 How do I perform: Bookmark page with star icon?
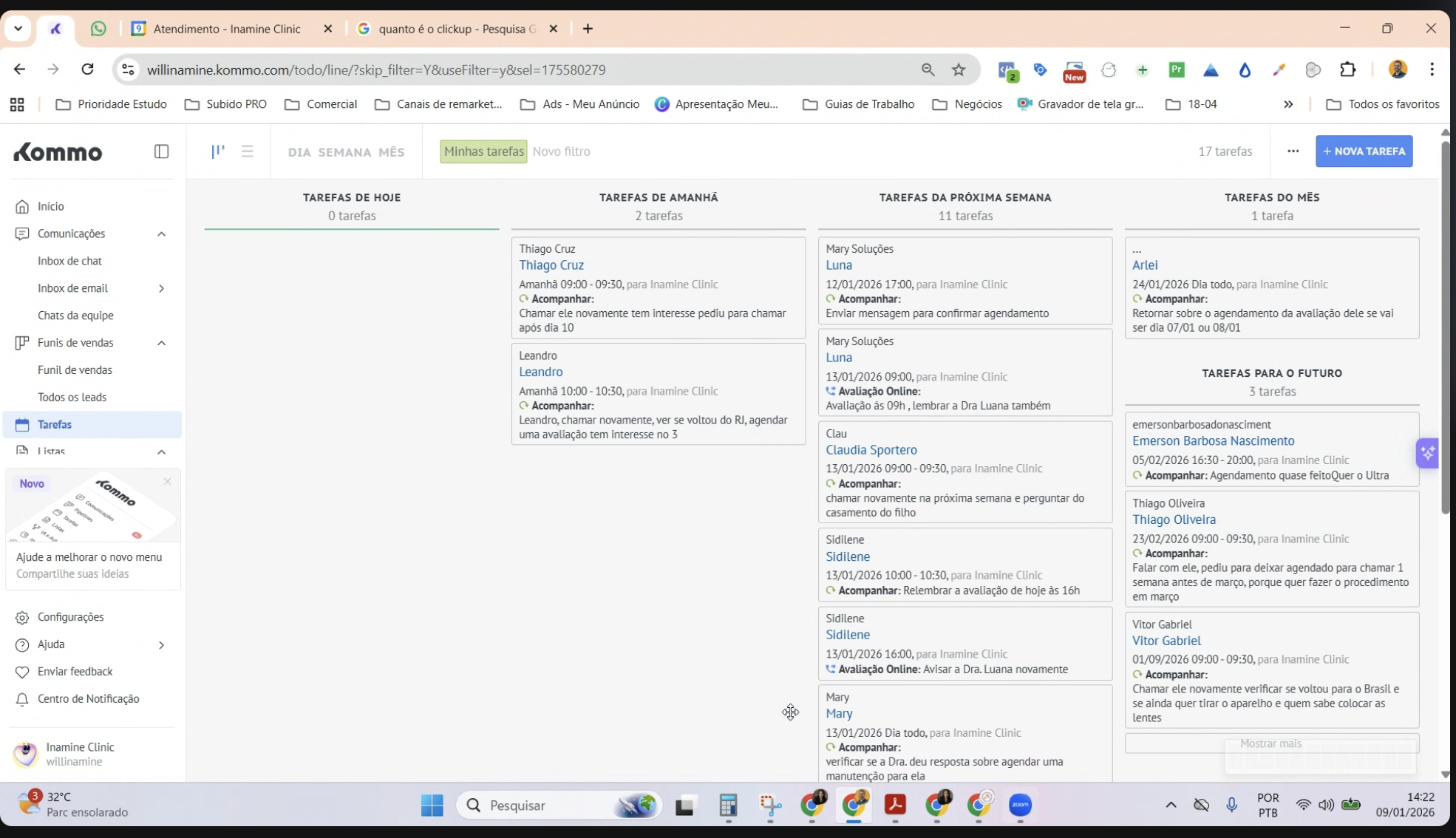coord(959,70)
